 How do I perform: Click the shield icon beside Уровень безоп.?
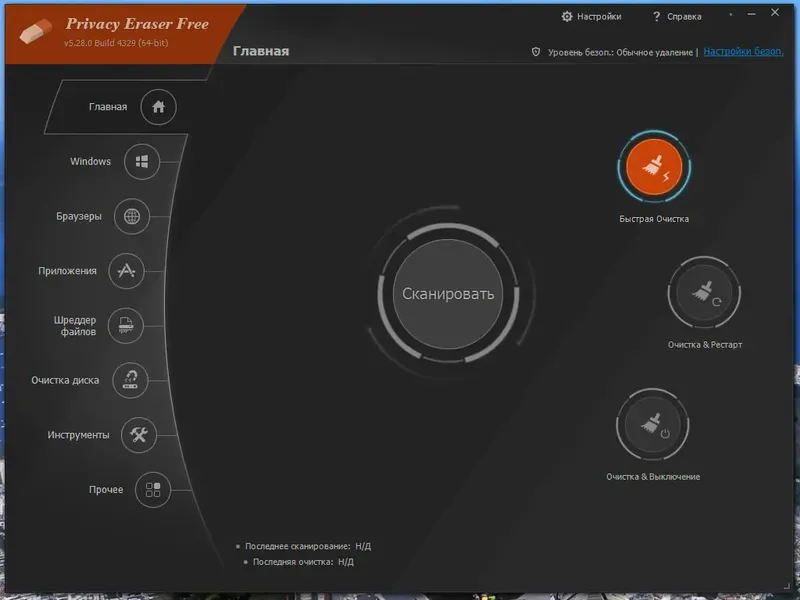coord(536,52)
